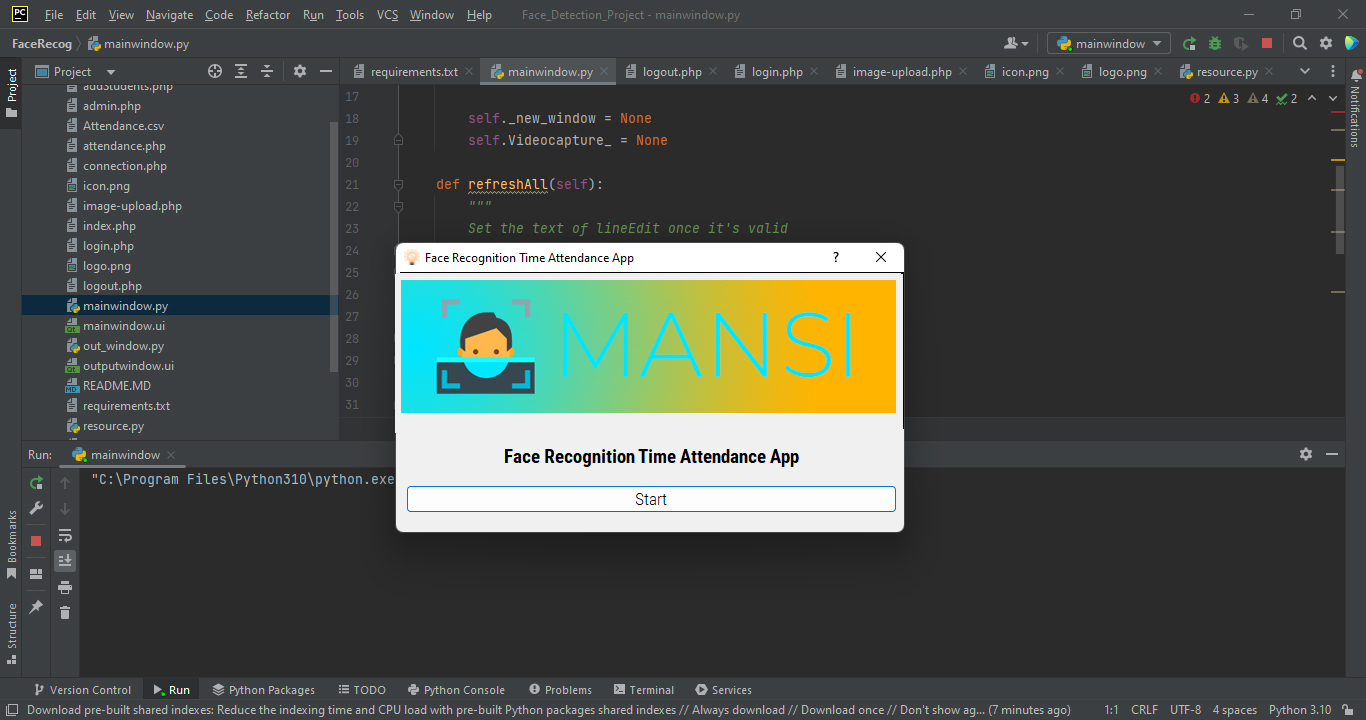Toggle the Project tool window stripe button
The image size is (1366, 720).
[x=11, y=93]
